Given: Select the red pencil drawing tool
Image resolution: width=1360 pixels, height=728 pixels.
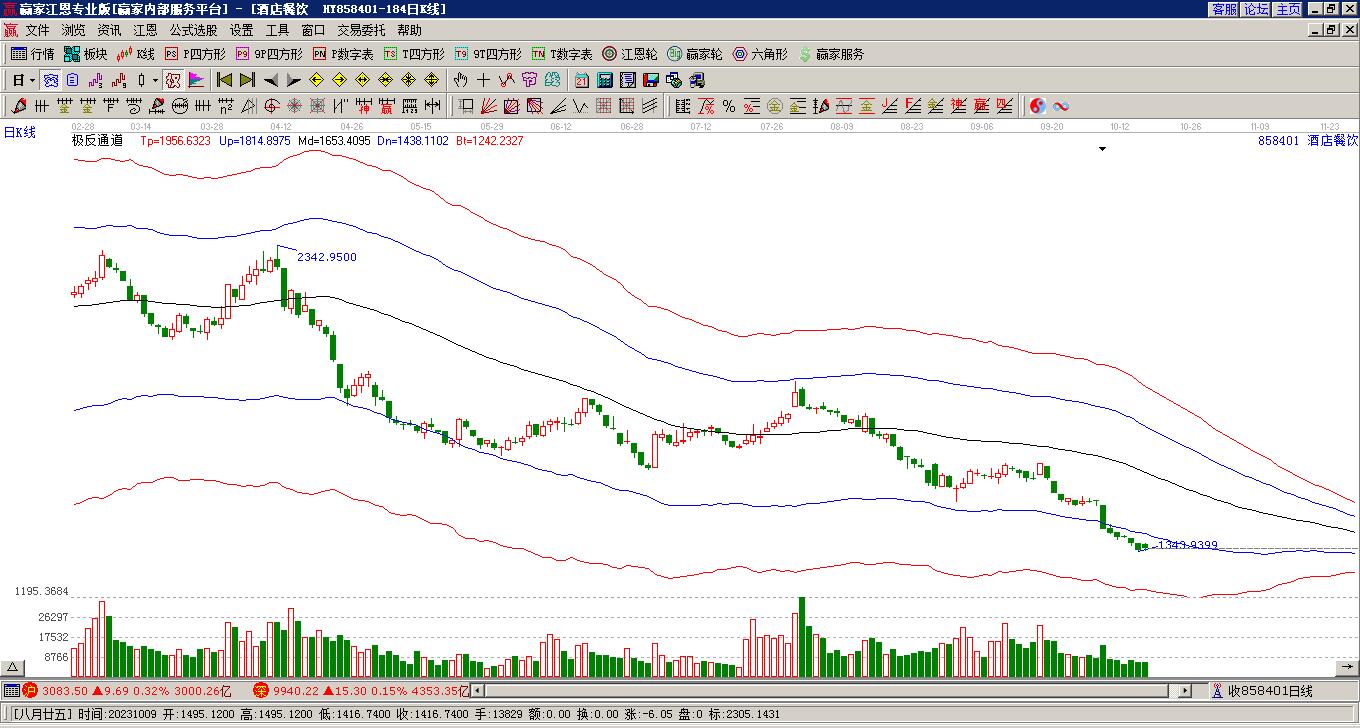Looking at the screenshot, I should (x=19, y=106).
